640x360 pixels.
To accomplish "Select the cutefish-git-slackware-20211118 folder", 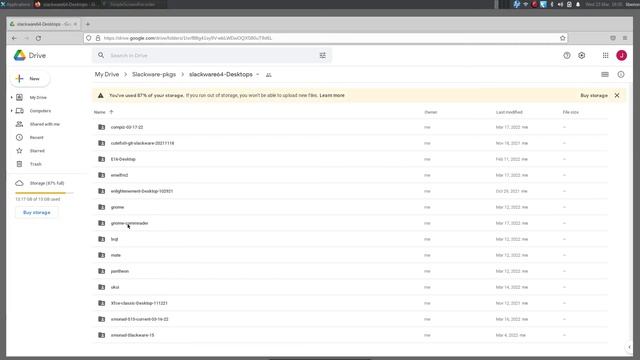I will pyautogui.click(x=350, y=143).
